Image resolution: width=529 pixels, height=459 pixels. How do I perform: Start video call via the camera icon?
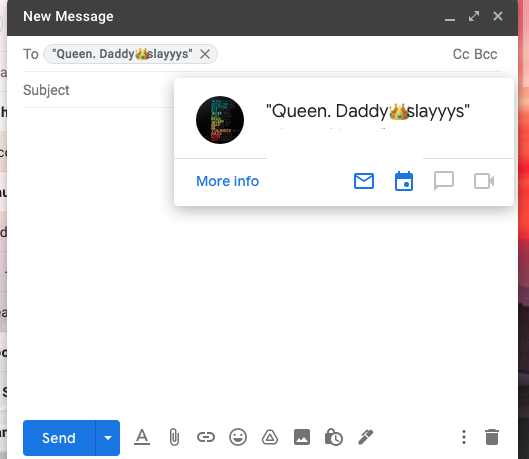(484, 181)
